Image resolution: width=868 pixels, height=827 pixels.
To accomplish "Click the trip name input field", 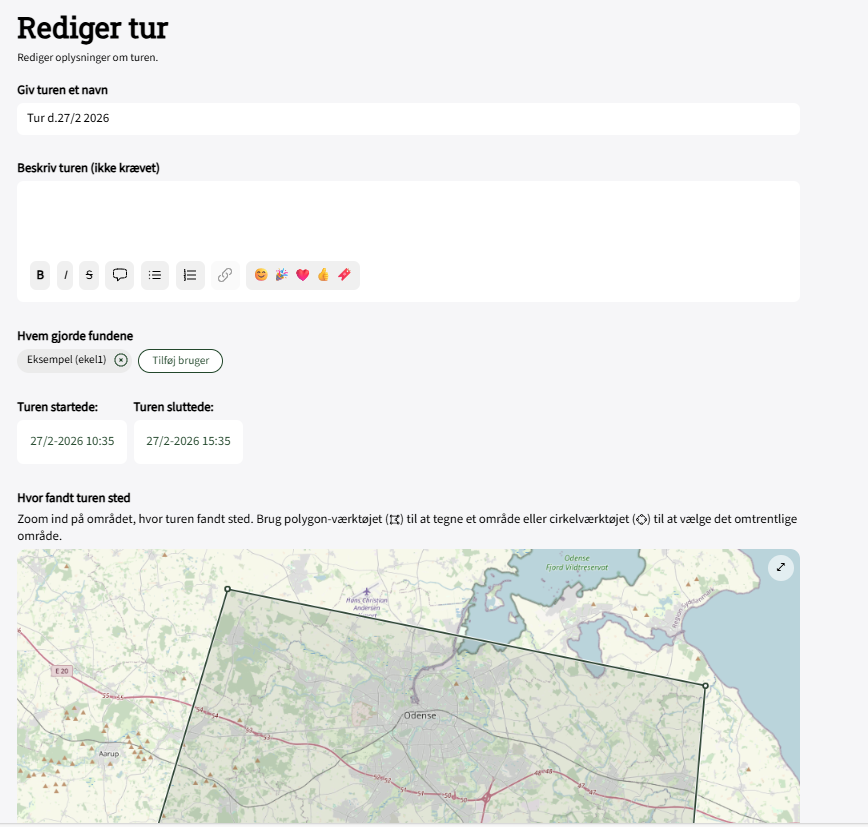I will click(408, 118).
